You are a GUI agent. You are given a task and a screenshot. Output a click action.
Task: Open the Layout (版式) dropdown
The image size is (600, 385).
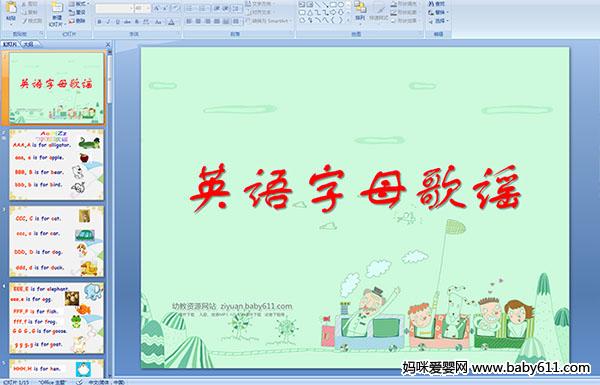coord(79,4)
